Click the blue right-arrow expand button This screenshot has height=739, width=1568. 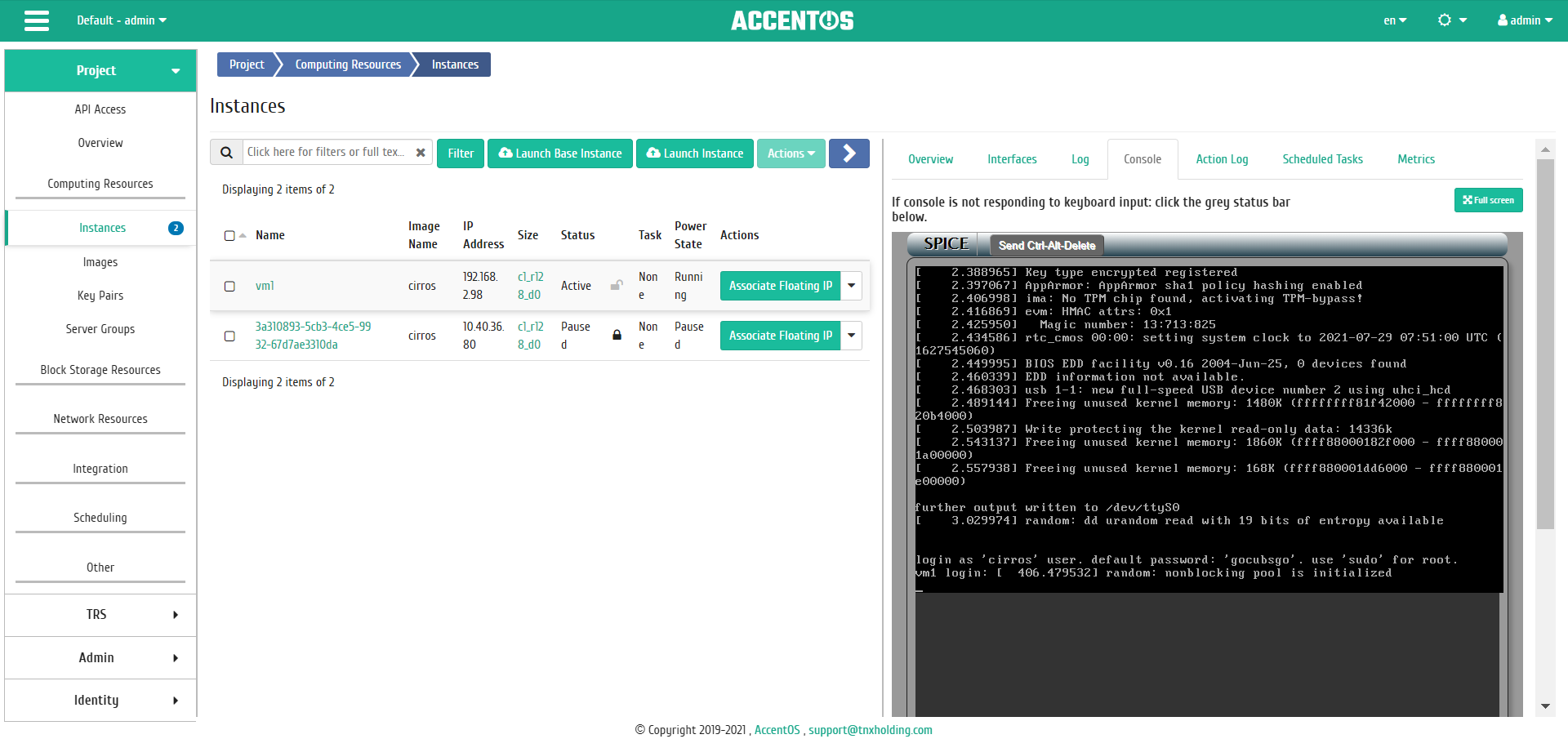[849, 153]
